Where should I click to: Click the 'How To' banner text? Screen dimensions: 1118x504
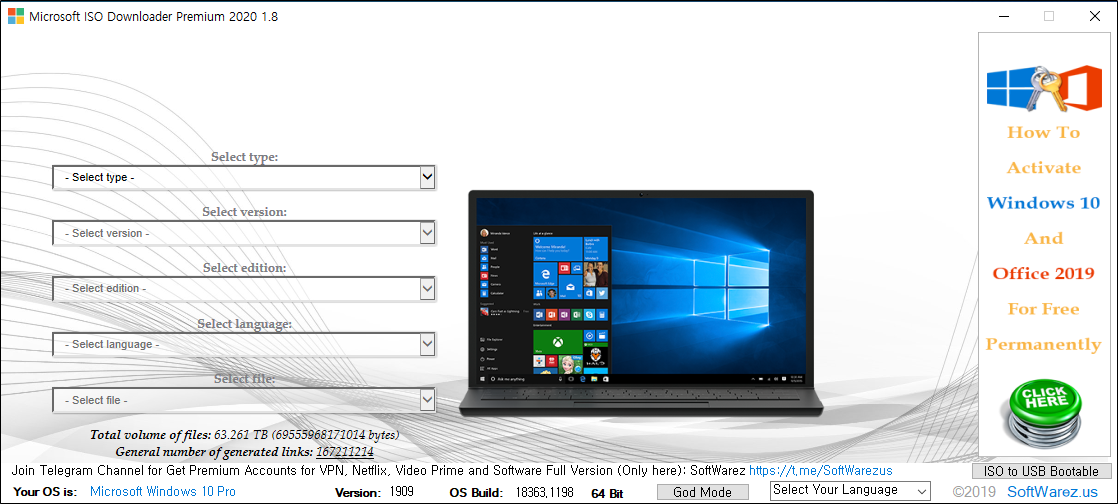coord(1043,133)
